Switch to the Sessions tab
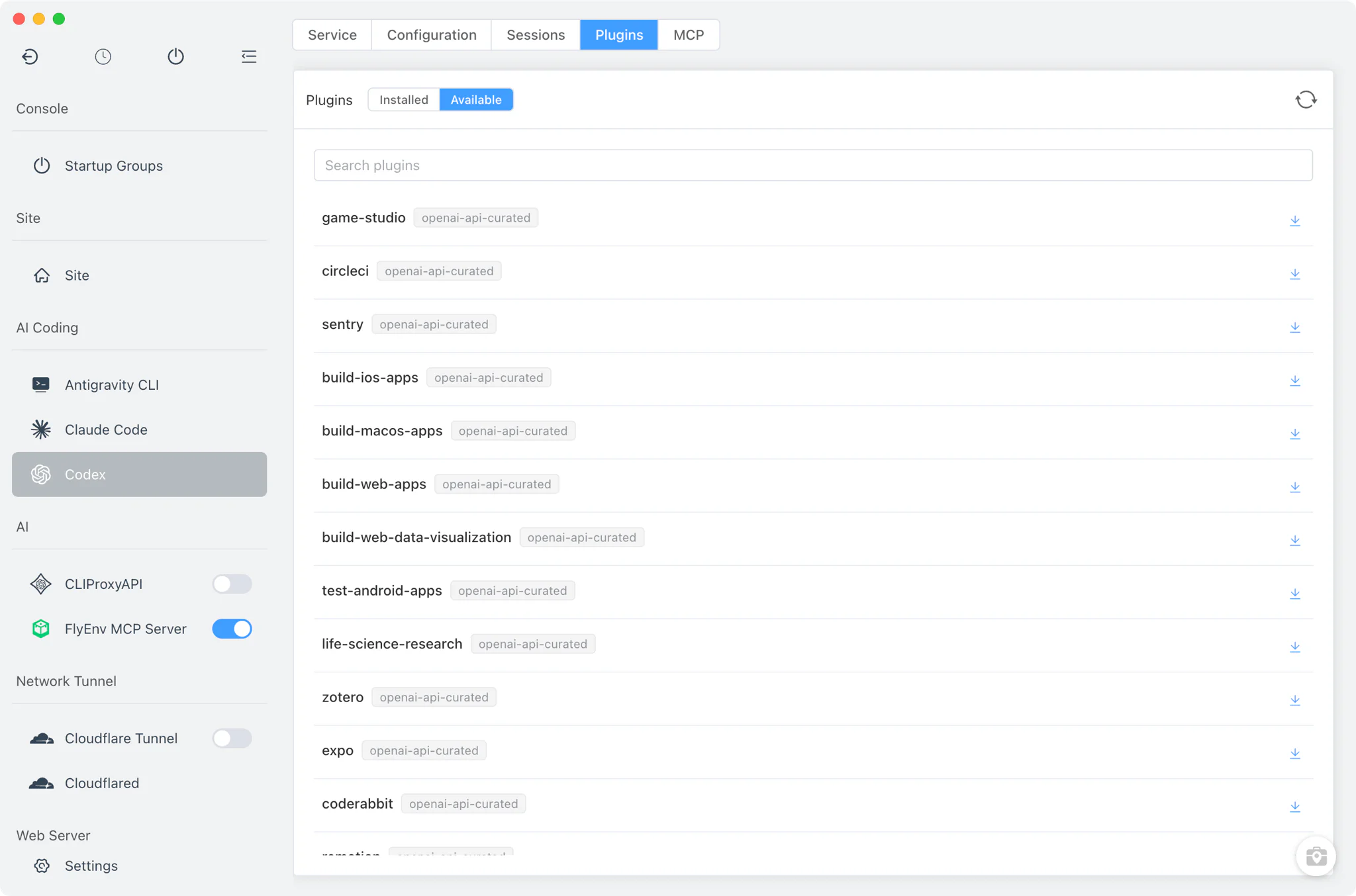1356x896 pixels. click(536, 34)
